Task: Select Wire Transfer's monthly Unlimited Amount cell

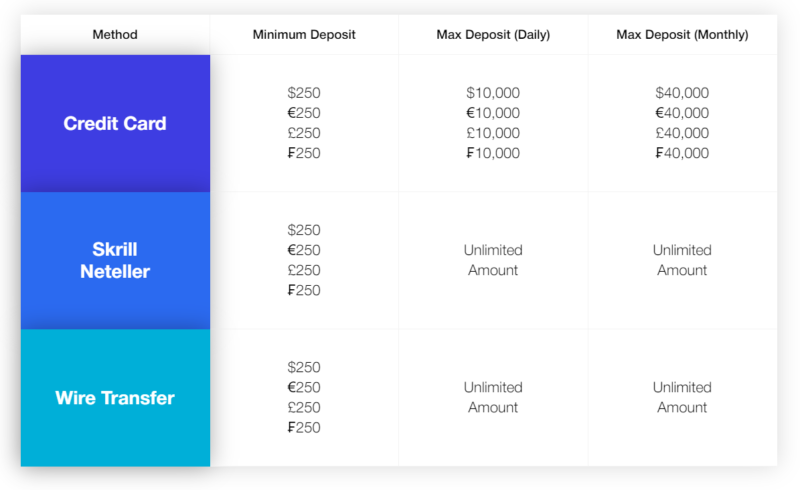Action: tap(682, 397)
